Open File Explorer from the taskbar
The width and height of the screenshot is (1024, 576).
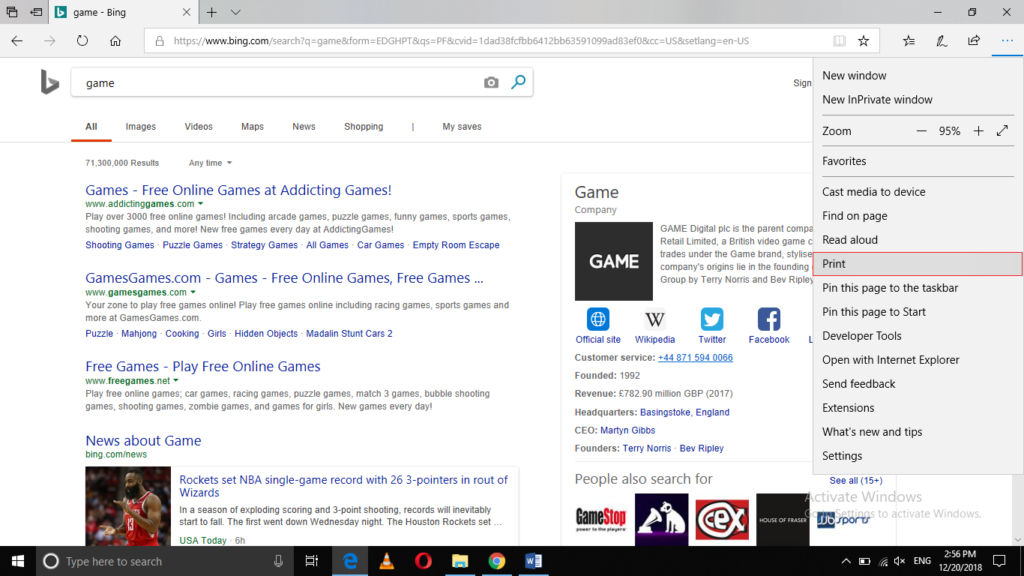(x=460, y=561)
